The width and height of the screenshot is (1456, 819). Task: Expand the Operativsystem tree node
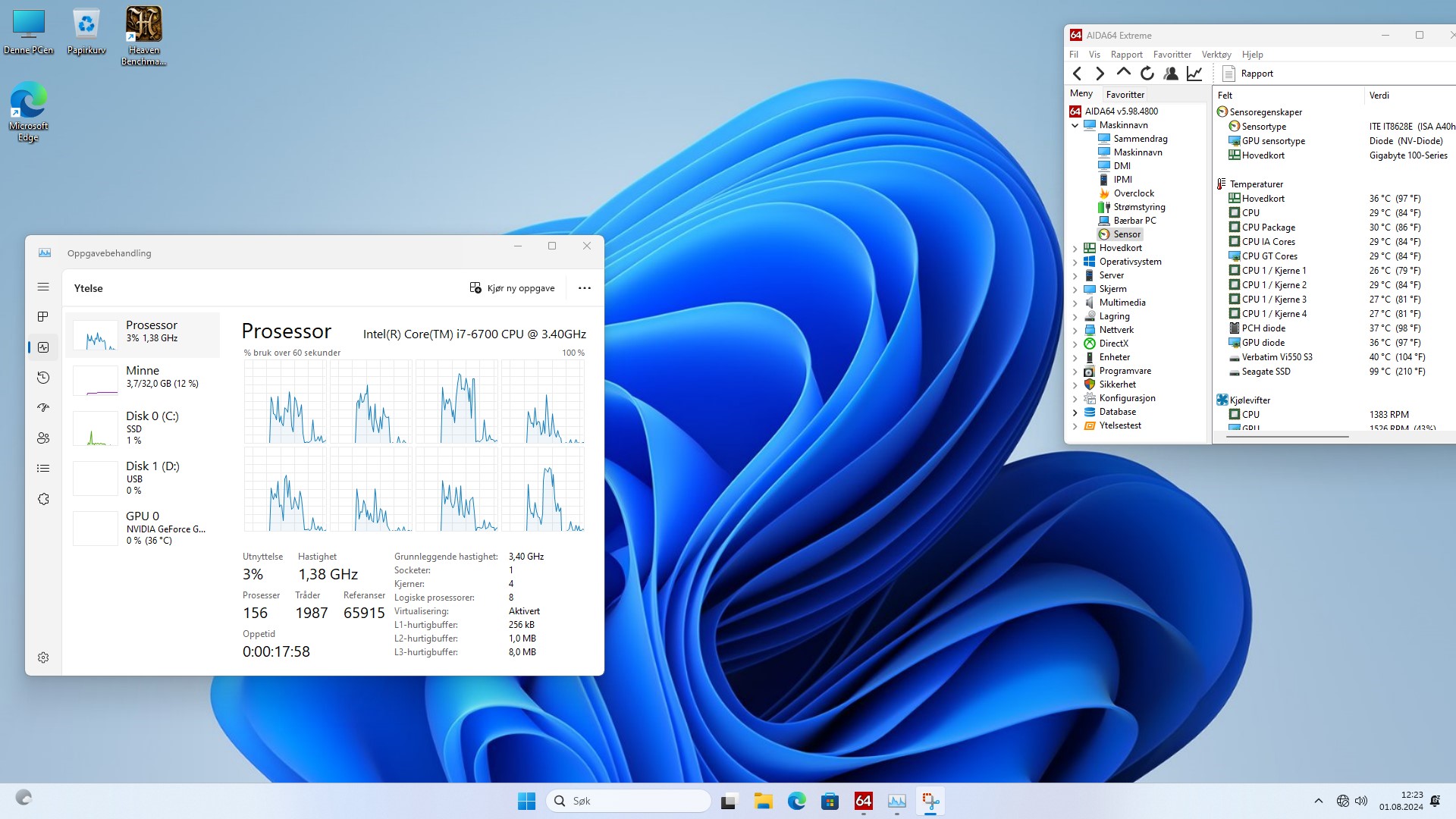(1075, 262)
